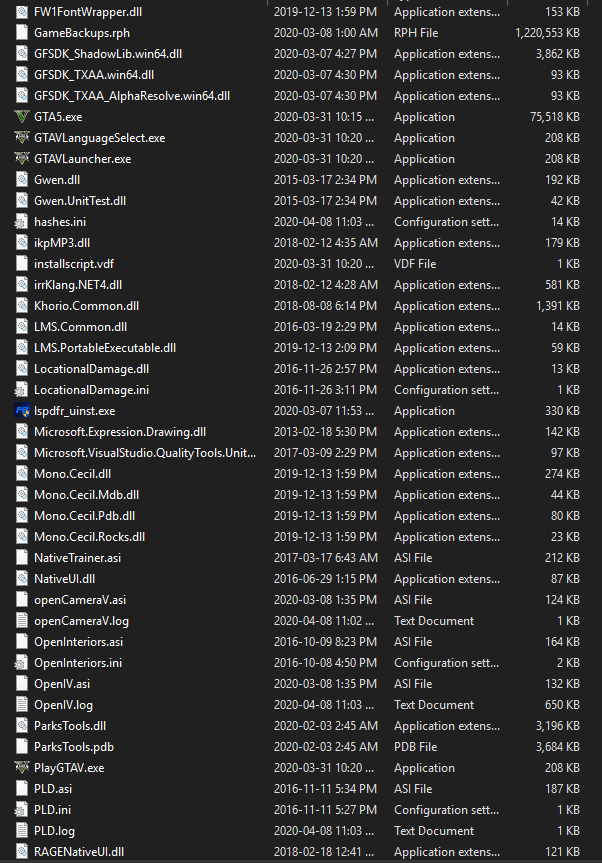602x863 pixels.
Task: Select the file GameBackups.rph
Action: (82, 32)
